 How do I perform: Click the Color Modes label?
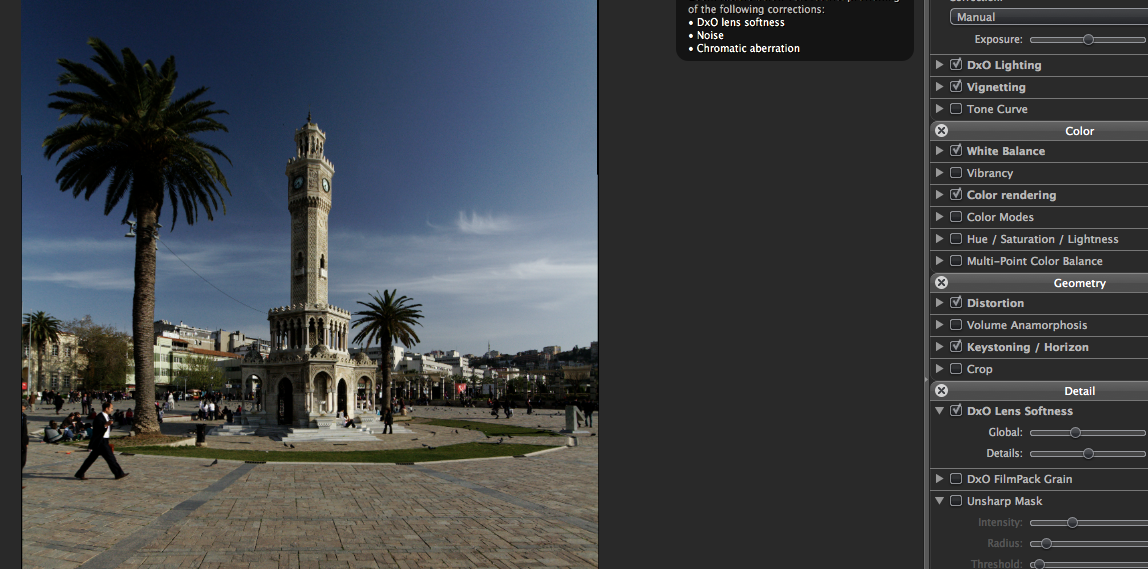pyautogui.click(x=1000, y=217)
